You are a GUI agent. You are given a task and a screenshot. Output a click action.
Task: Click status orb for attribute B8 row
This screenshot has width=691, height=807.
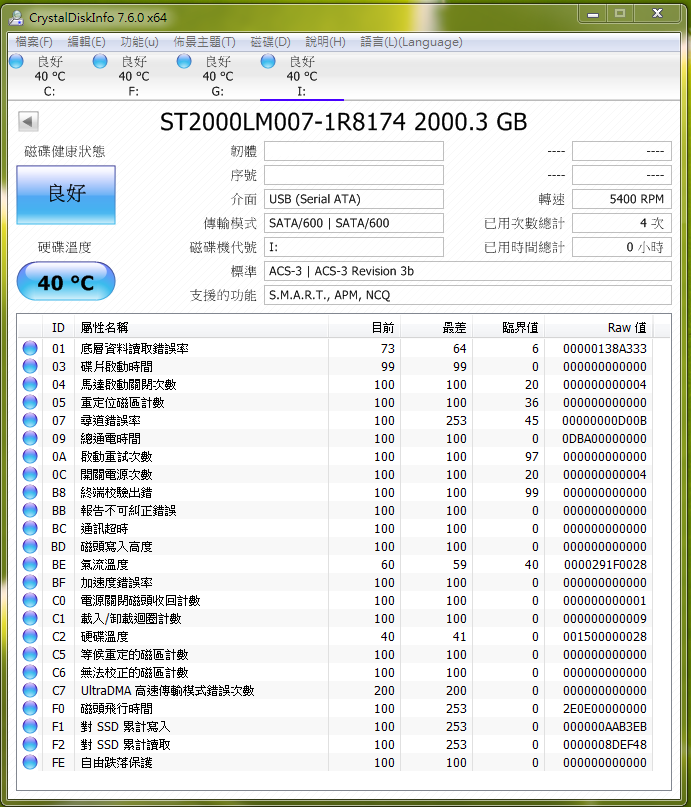tap(30, 493)
